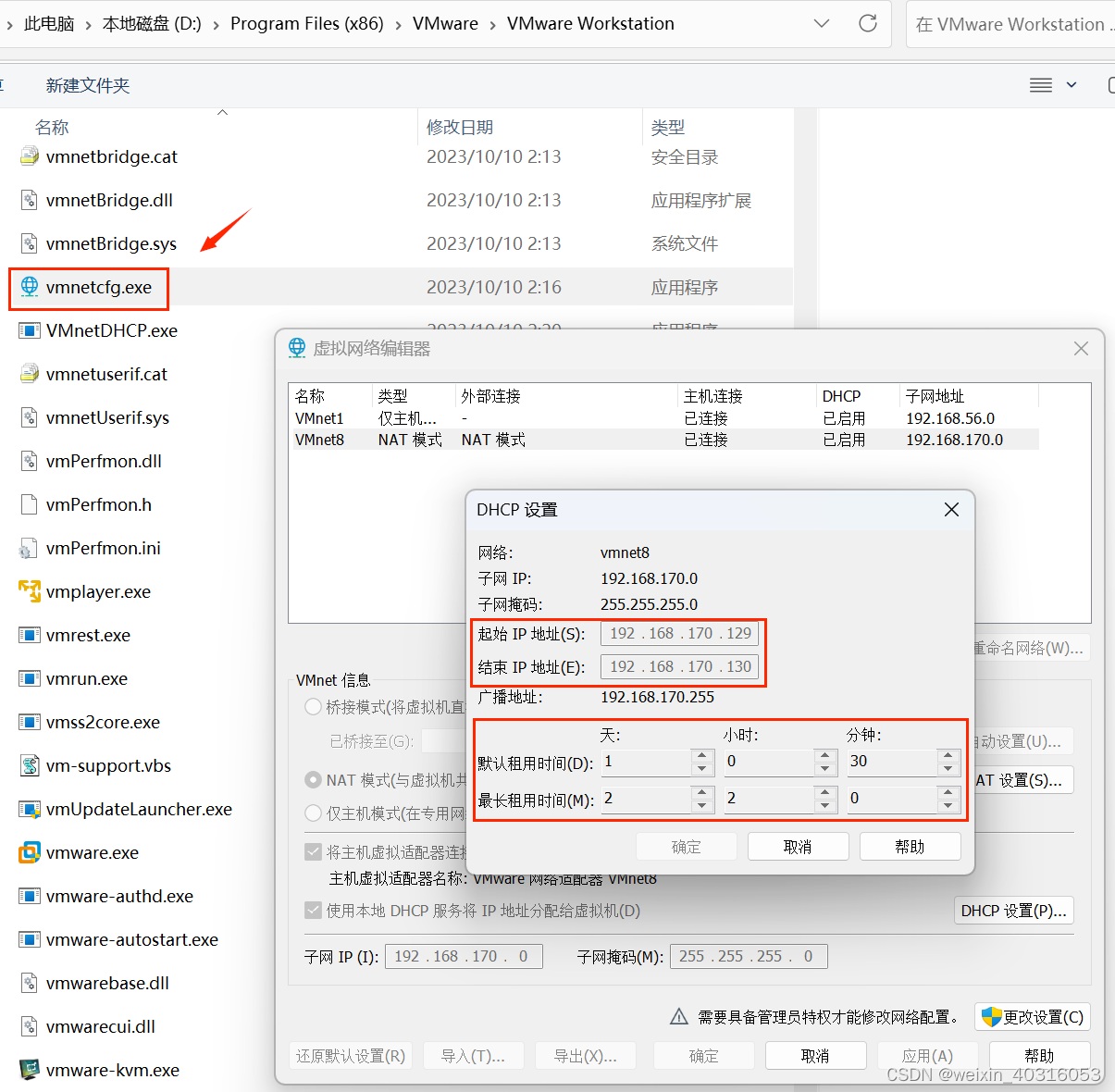The image size is (1115, 1092).
Task: Increase maximum lease minutes
Action: [x=948, y=792]
